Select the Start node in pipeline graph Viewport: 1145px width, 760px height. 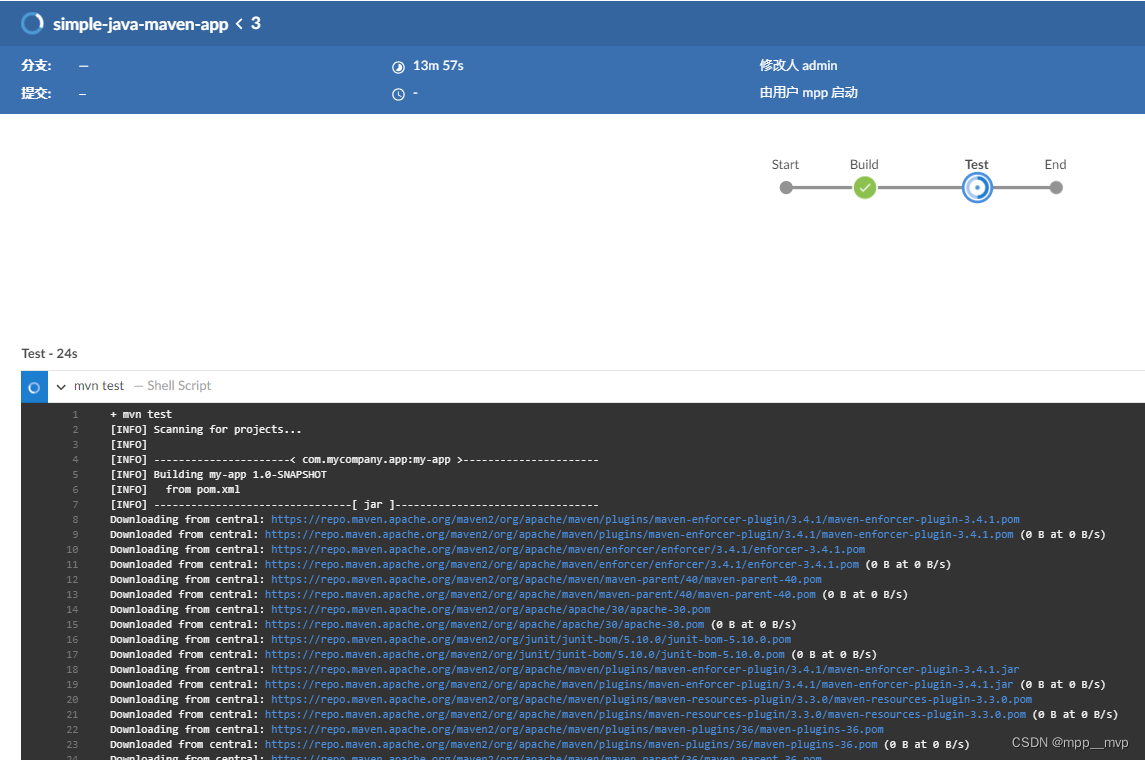click(x=786, y=188)
